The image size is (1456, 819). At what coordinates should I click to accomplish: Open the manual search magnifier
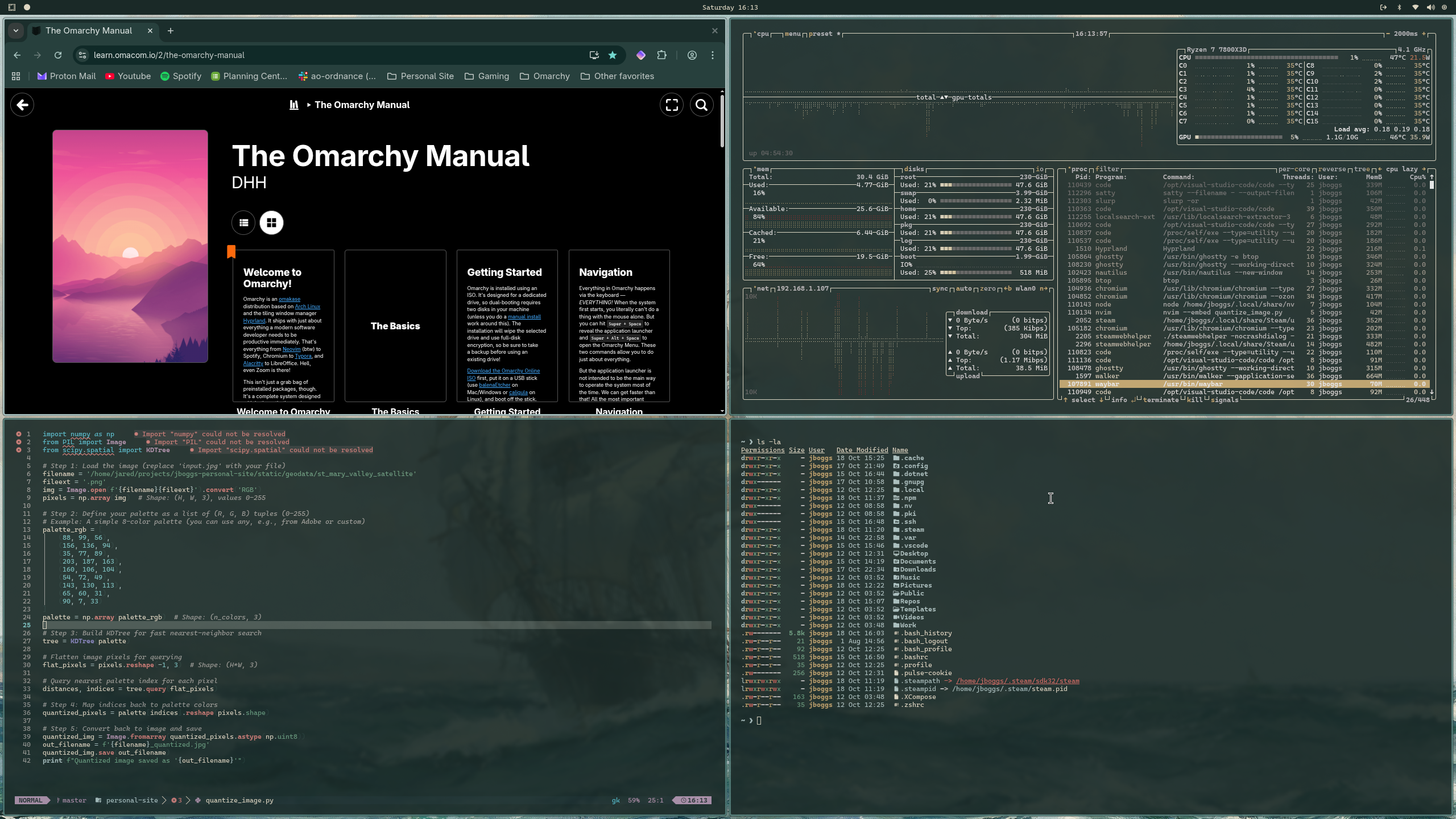pyautogui.click(x=702, y=105)
